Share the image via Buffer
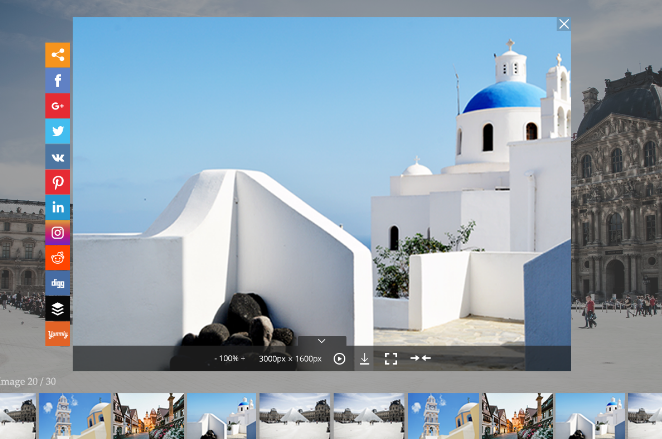This screenshot has height=439, width=662. click(x=57, y=309)
